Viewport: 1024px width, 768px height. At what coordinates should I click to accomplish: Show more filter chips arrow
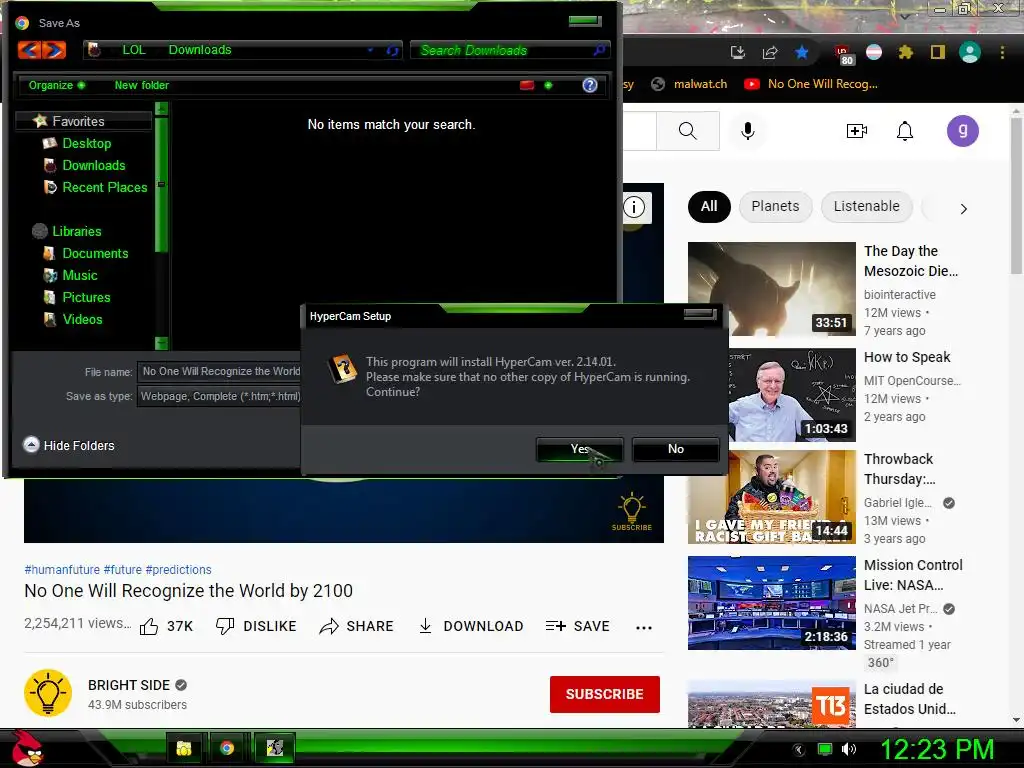click(963, 209)
